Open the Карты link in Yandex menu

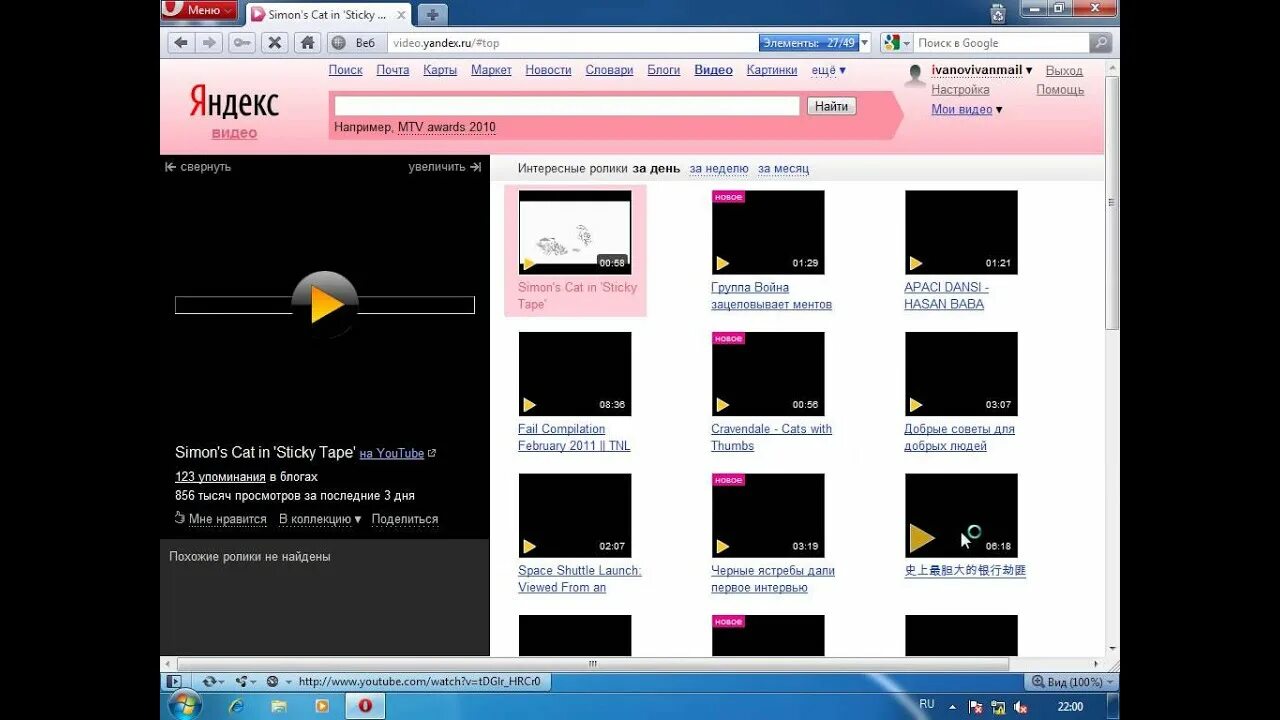click(440, 70)
